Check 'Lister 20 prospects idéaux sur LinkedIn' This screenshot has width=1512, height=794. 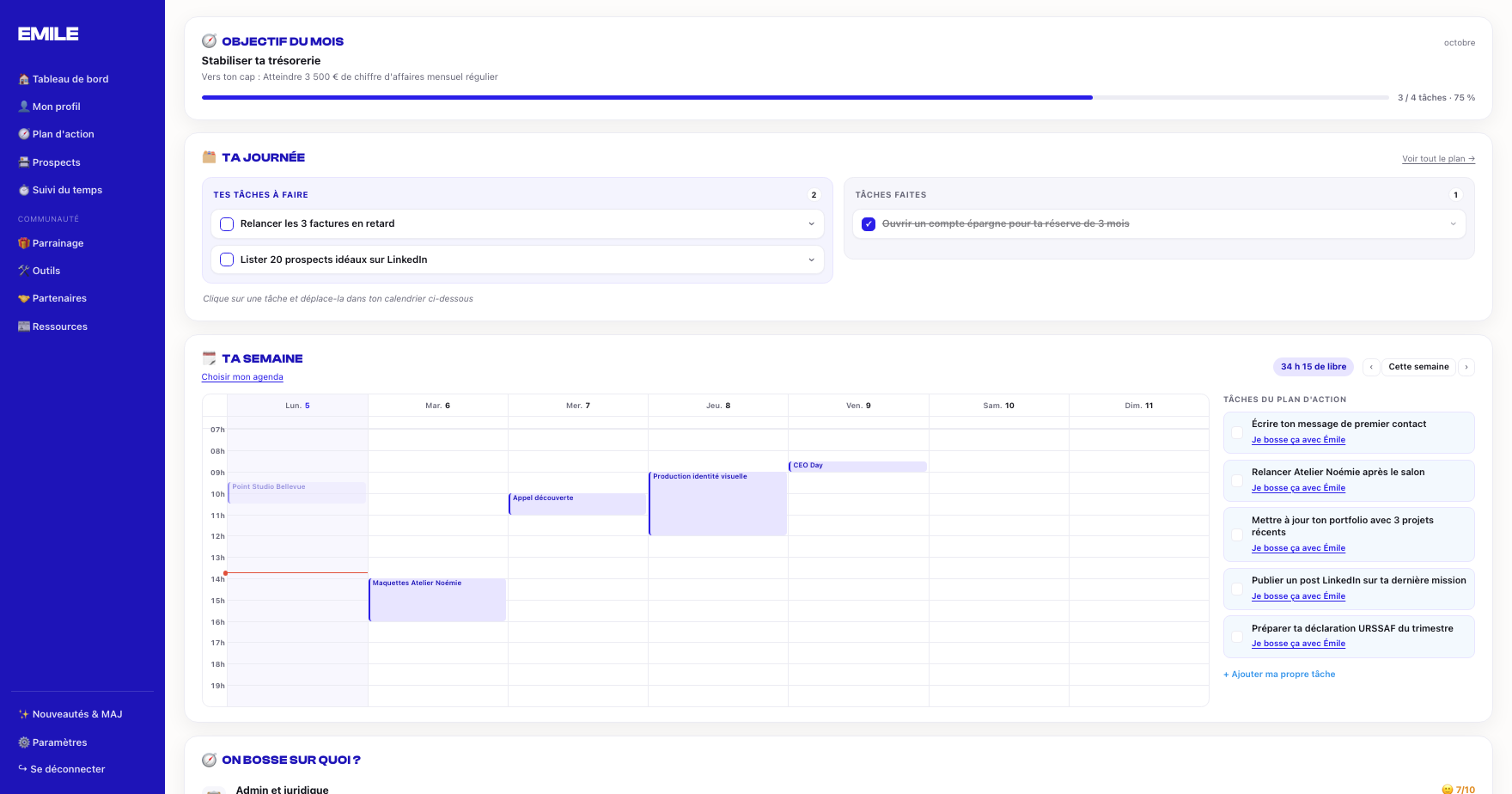pyautogui.click(x=227, y=260)
